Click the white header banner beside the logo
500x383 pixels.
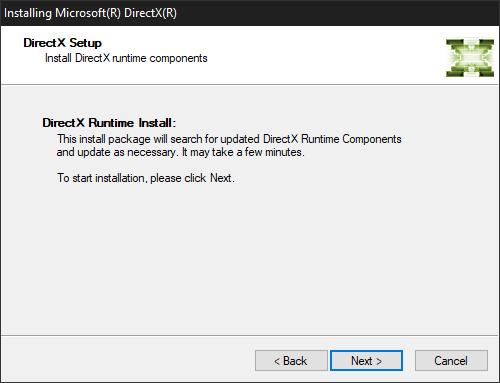[x=327, y=55]
